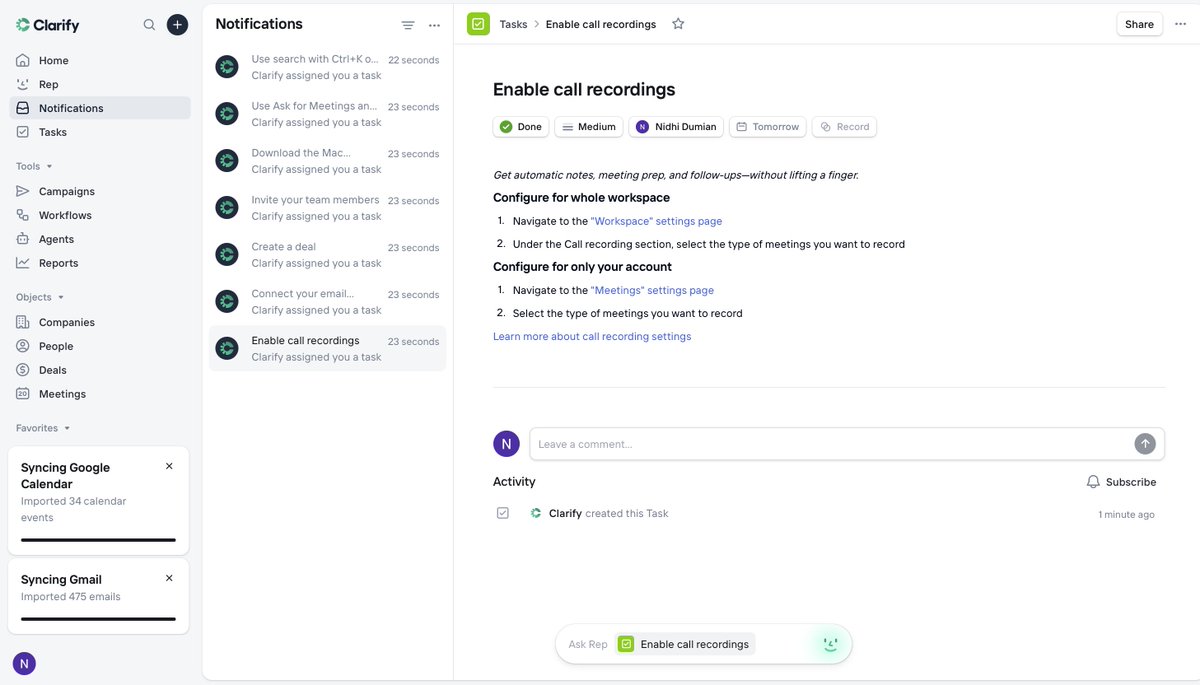The width and height of the screenshot is (1200, 685).
Task: Go to Home in sidebar
Action: coord(100,60)
